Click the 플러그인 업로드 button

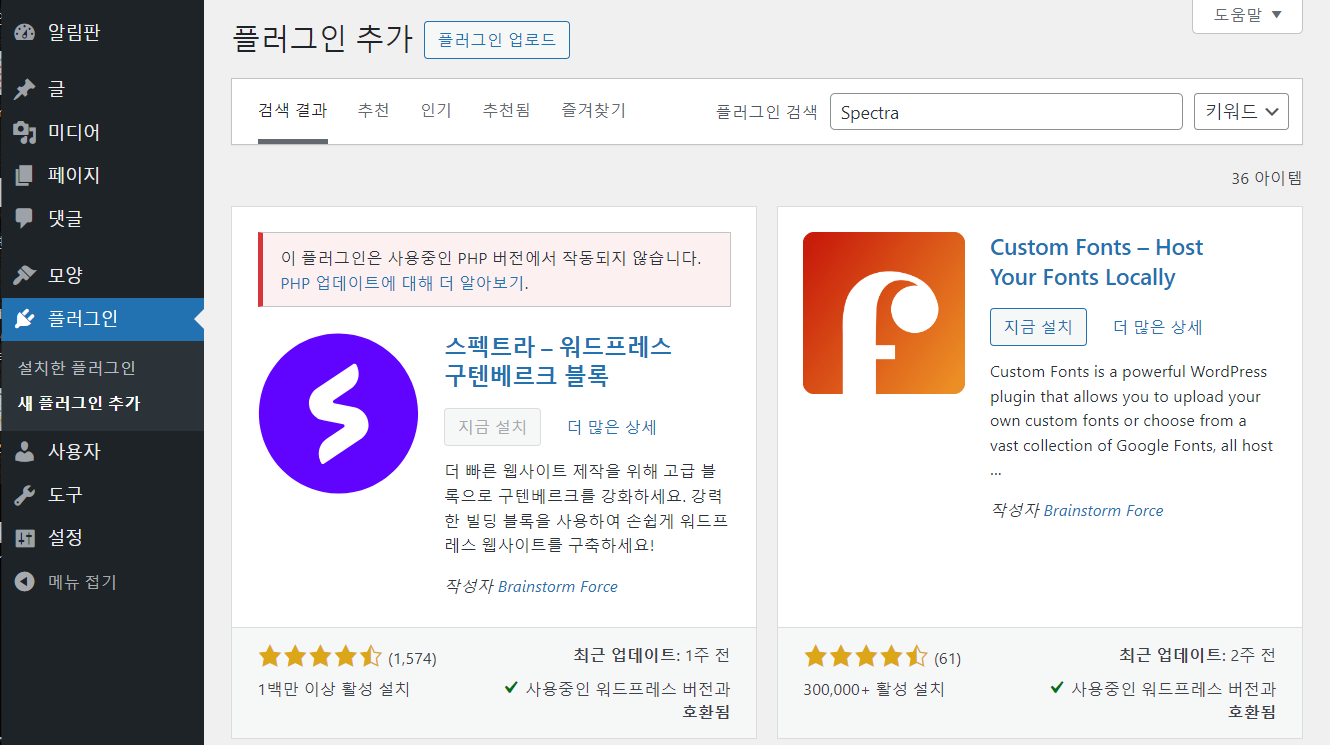tap(497, 41)
